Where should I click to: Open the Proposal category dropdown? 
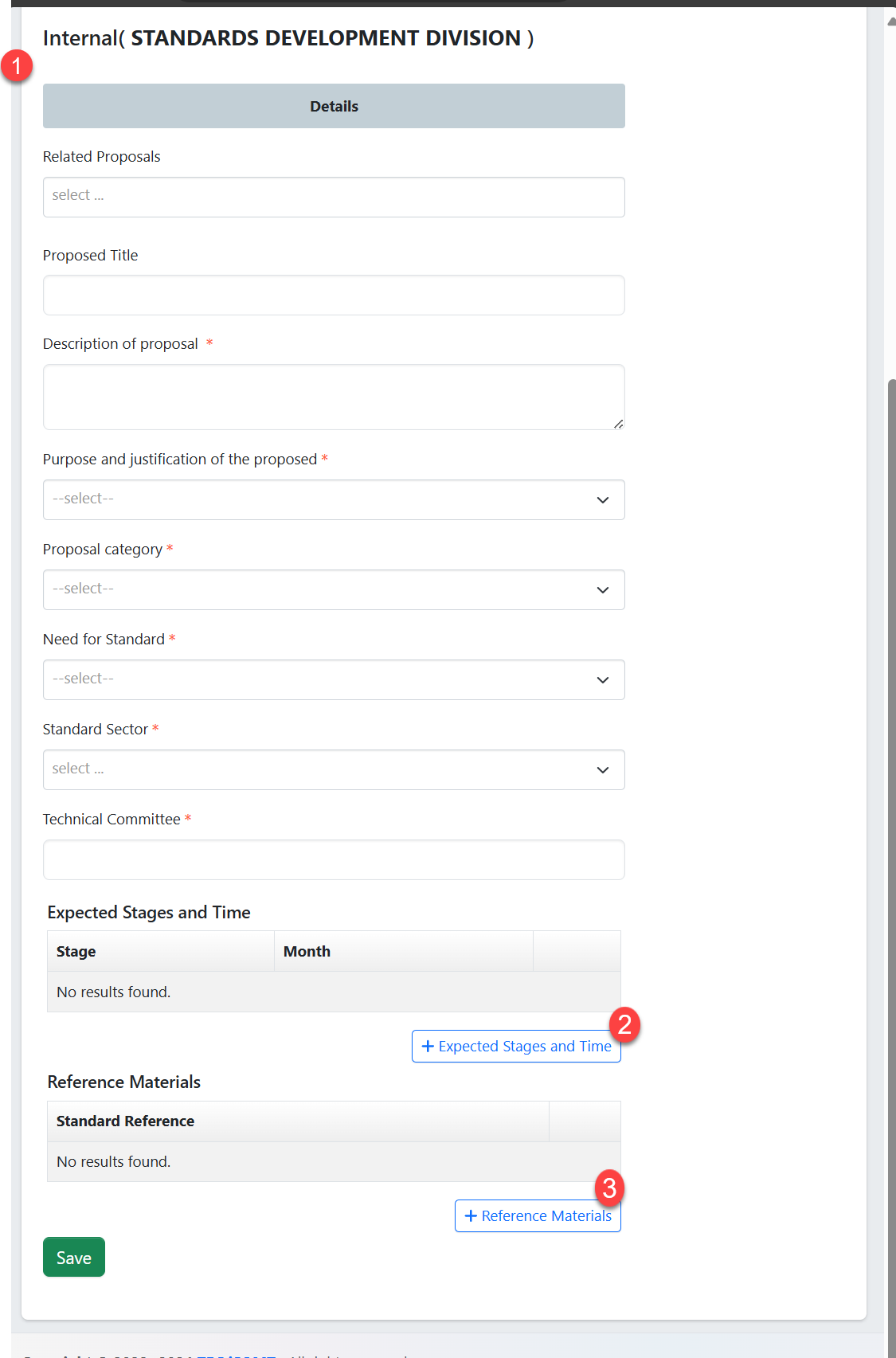pyautogui.click(x=334, y=589)
